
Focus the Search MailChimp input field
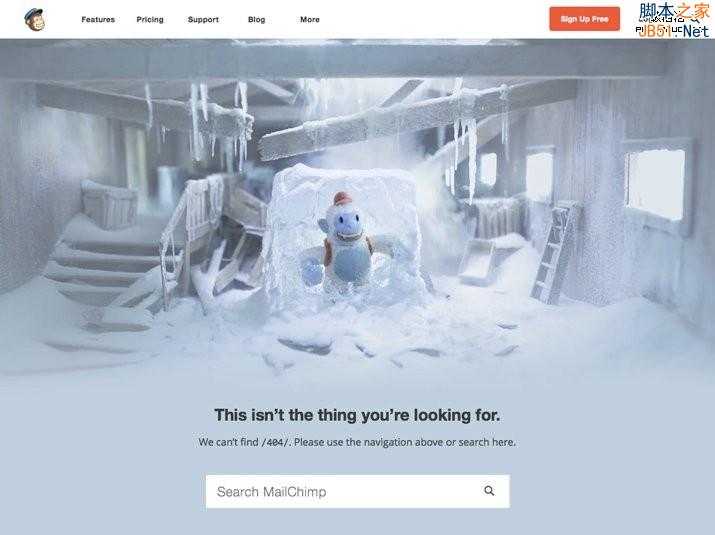tap(358, 492)
